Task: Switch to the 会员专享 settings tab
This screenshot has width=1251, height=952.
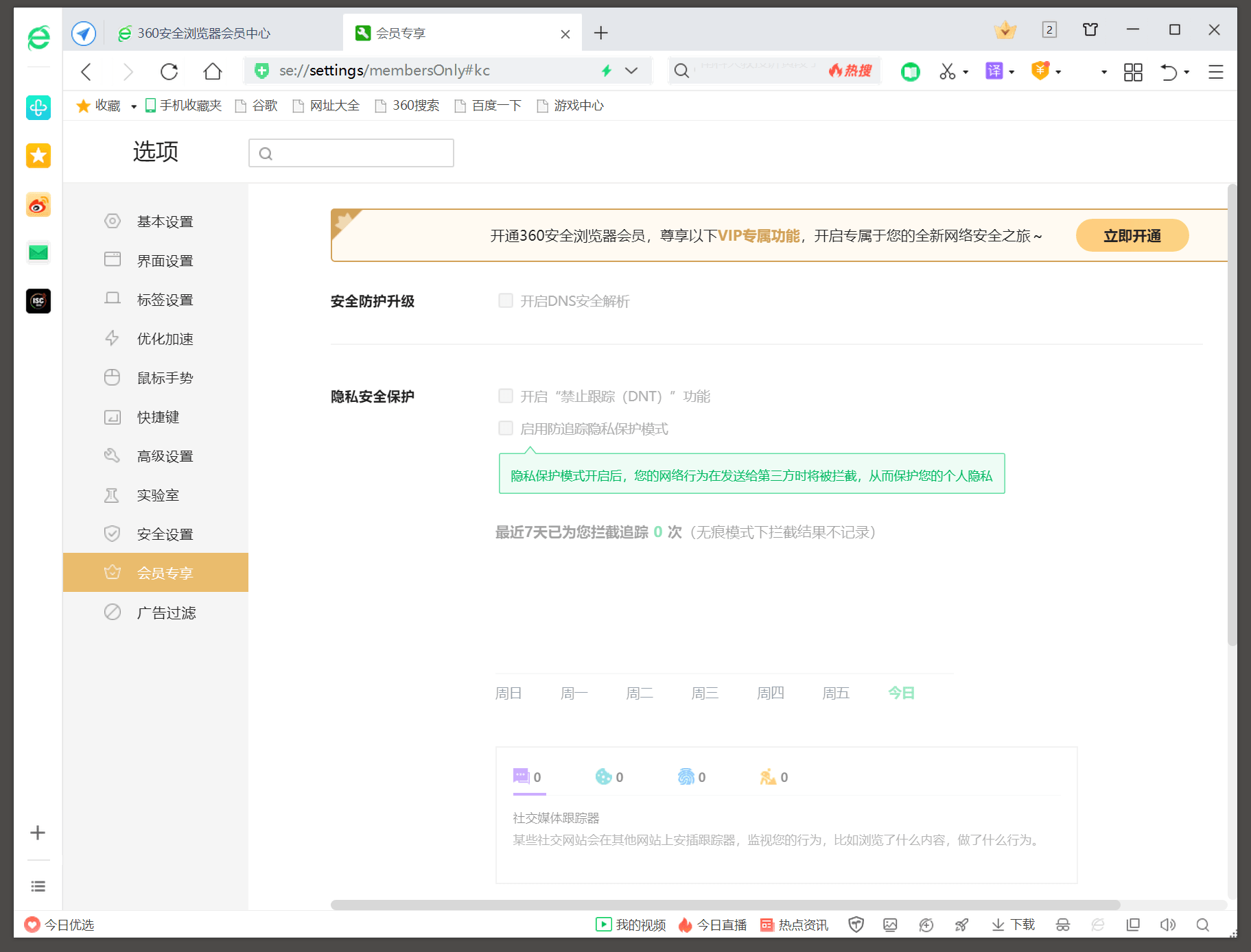Action: click(x=166, y=572)
